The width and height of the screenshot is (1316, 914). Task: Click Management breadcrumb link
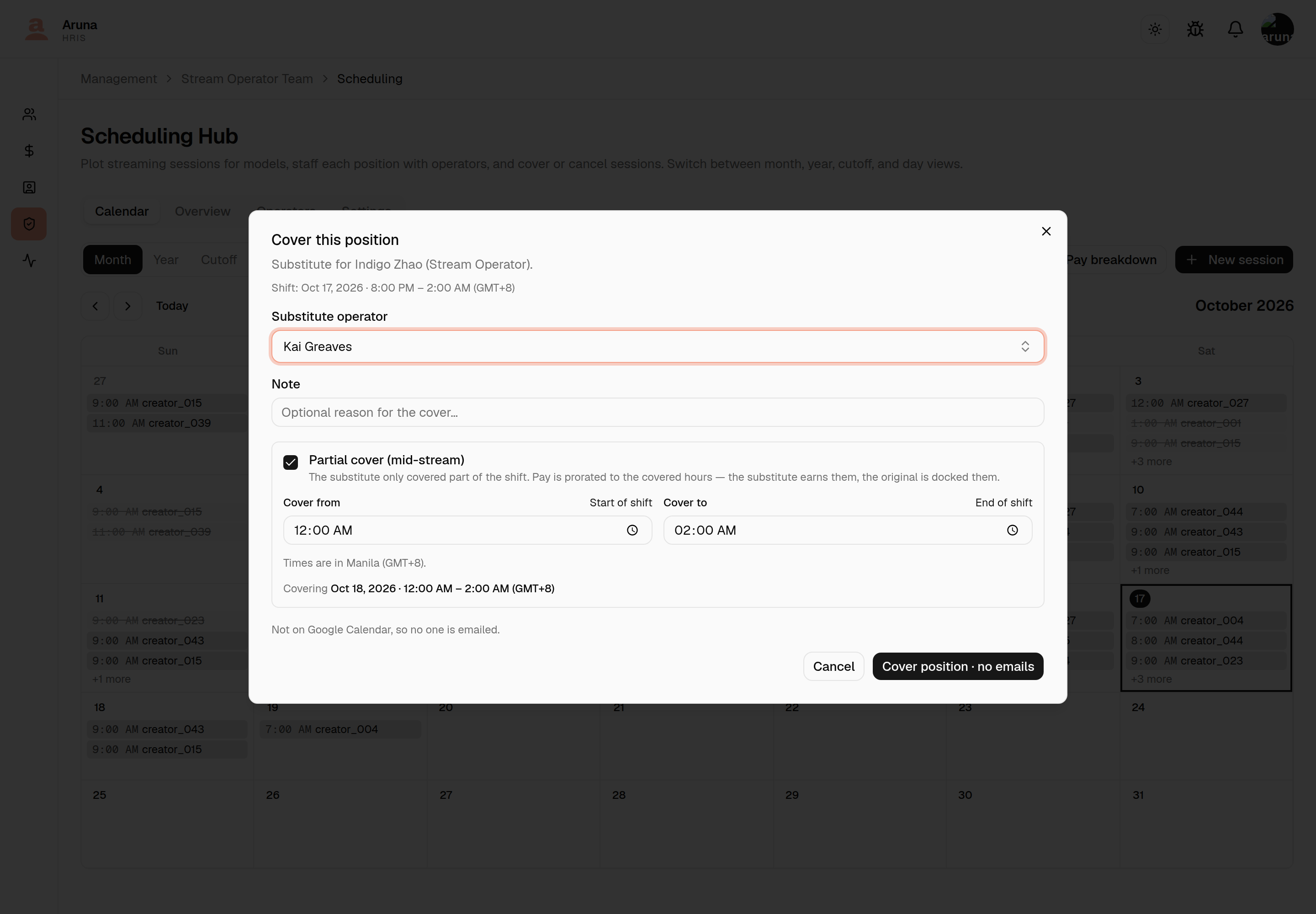click(x=118, y=79)
